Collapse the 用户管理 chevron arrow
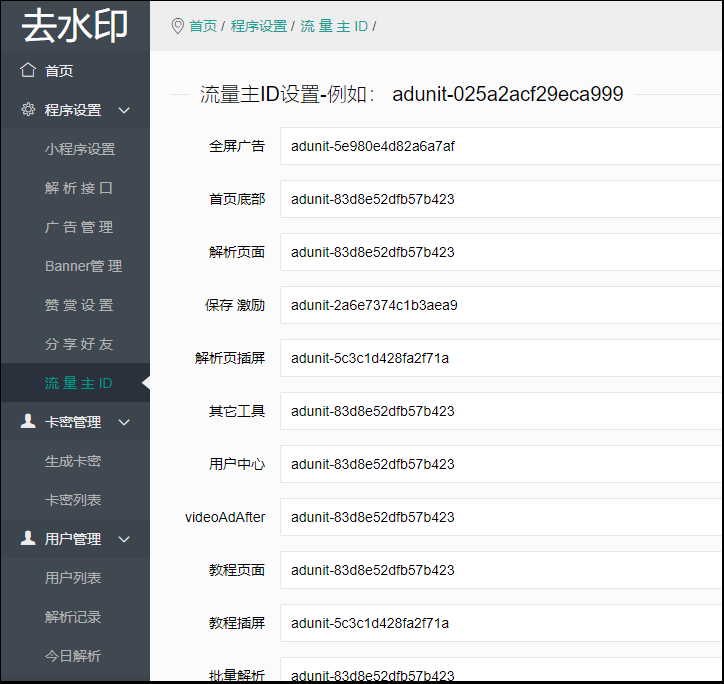This screenshot has height=684, width=724. click(124, 539)
